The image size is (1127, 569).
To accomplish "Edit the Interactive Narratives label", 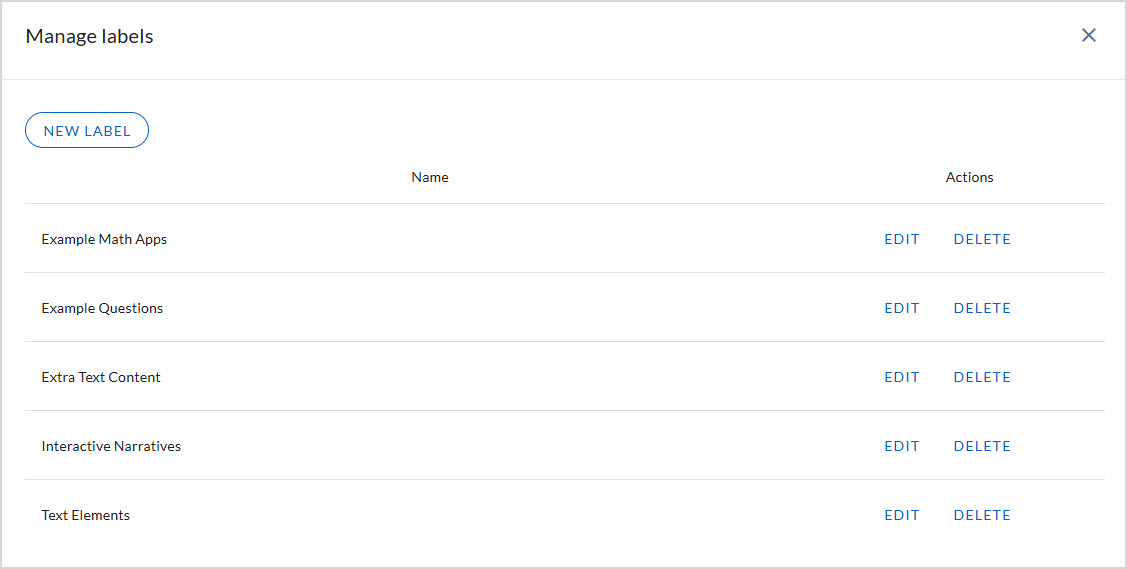I will click(x=901, y=447).
